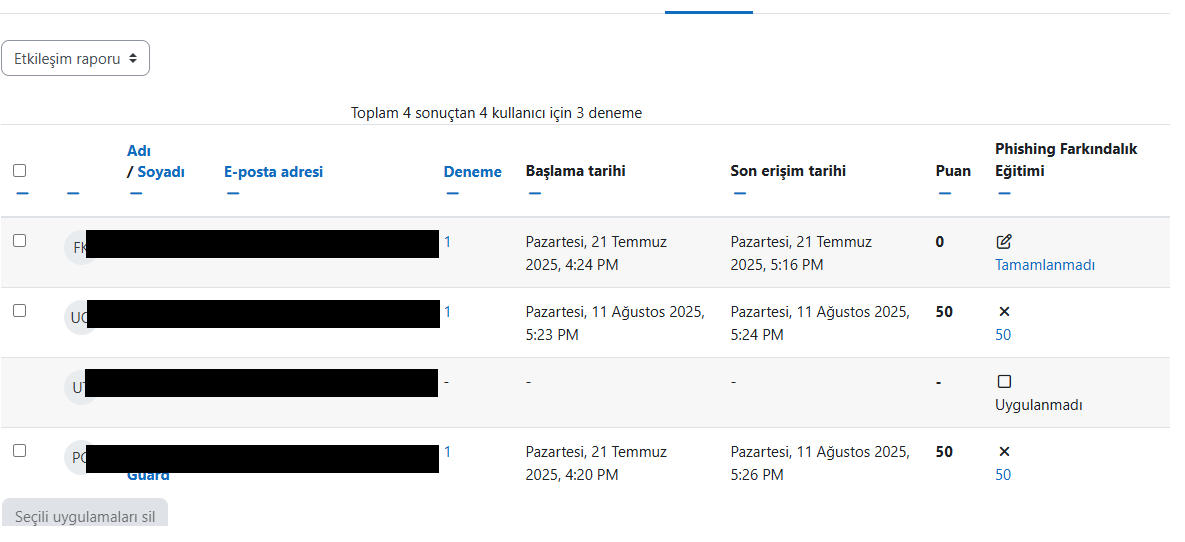Open the Etkileşim raporu dropdown

pyautogui.click(x=75, y=59)
